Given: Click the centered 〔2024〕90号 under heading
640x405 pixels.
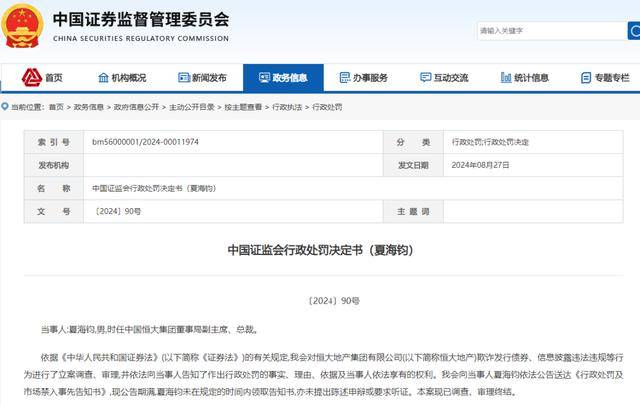Looking at the screenshot, I should pos(333,301).
